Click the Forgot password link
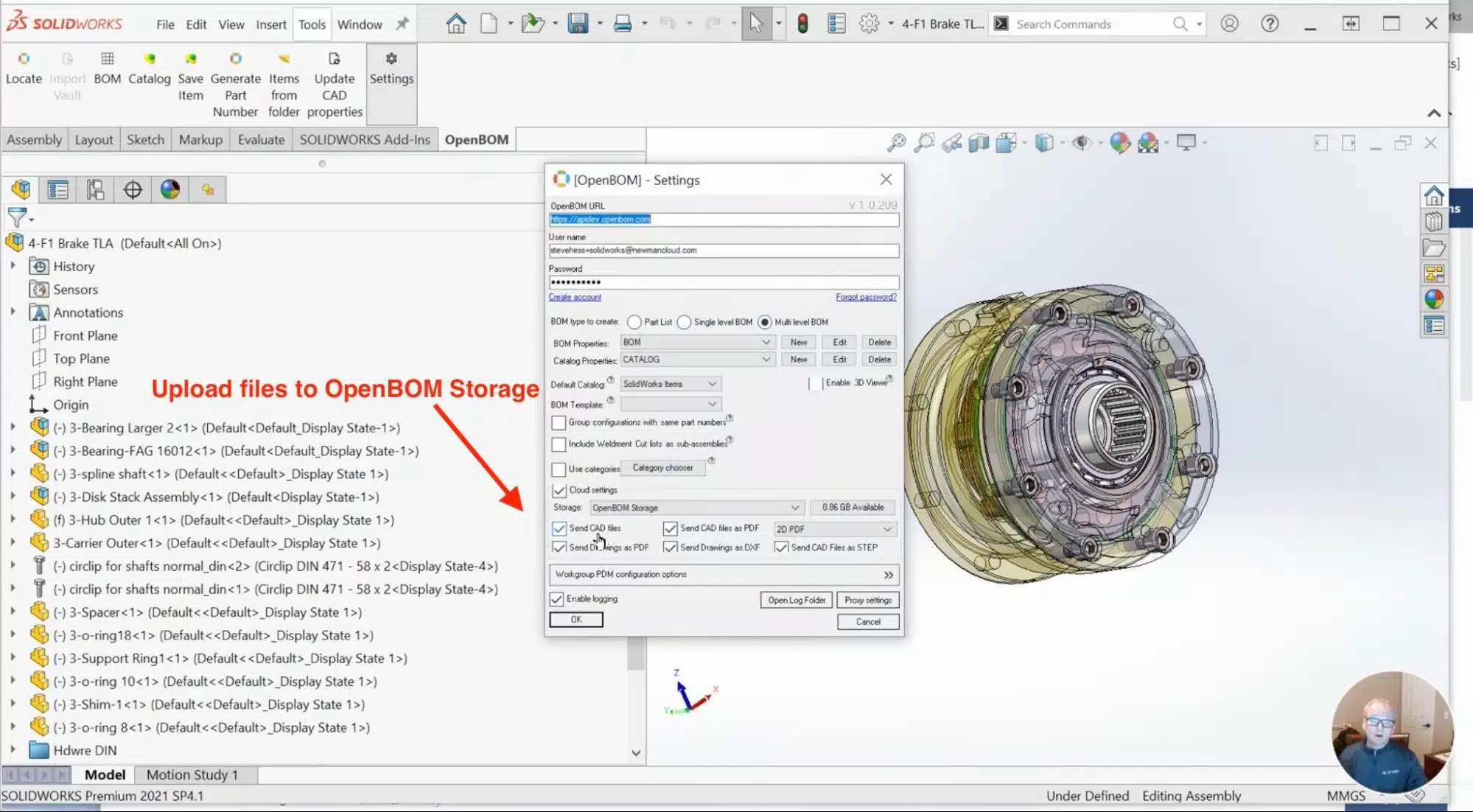This screenshot has width=1473, height=812. tap(866, 297)
